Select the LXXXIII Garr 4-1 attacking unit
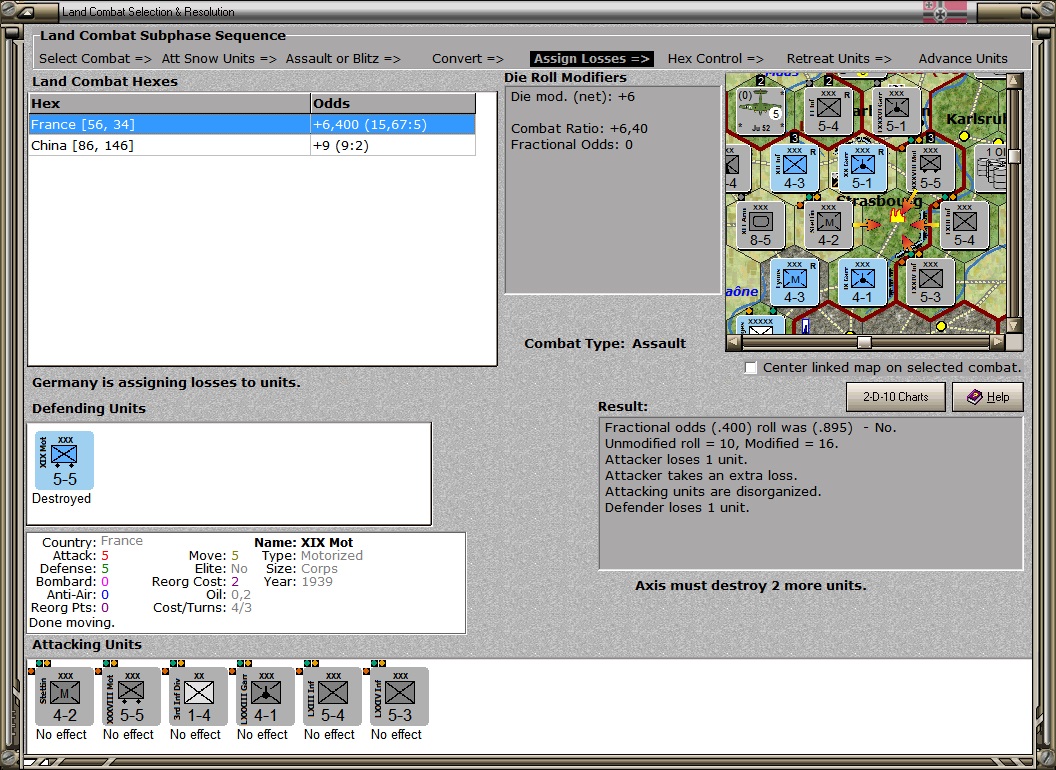This screenshot has height=770, width=1056. [x=265, y=697]
